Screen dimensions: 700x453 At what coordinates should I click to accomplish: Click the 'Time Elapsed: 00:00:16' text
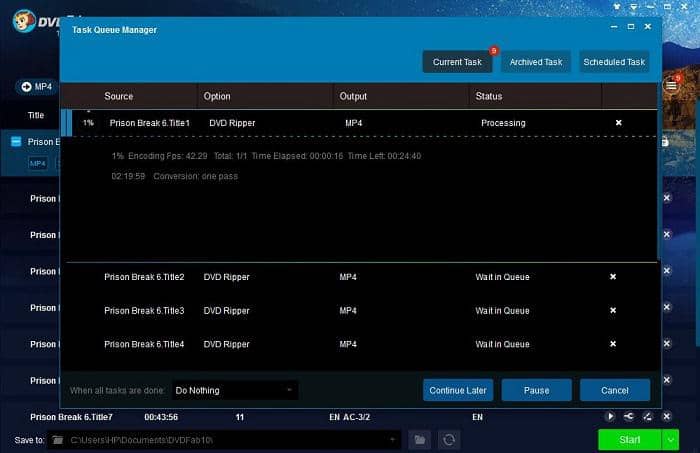297,156
